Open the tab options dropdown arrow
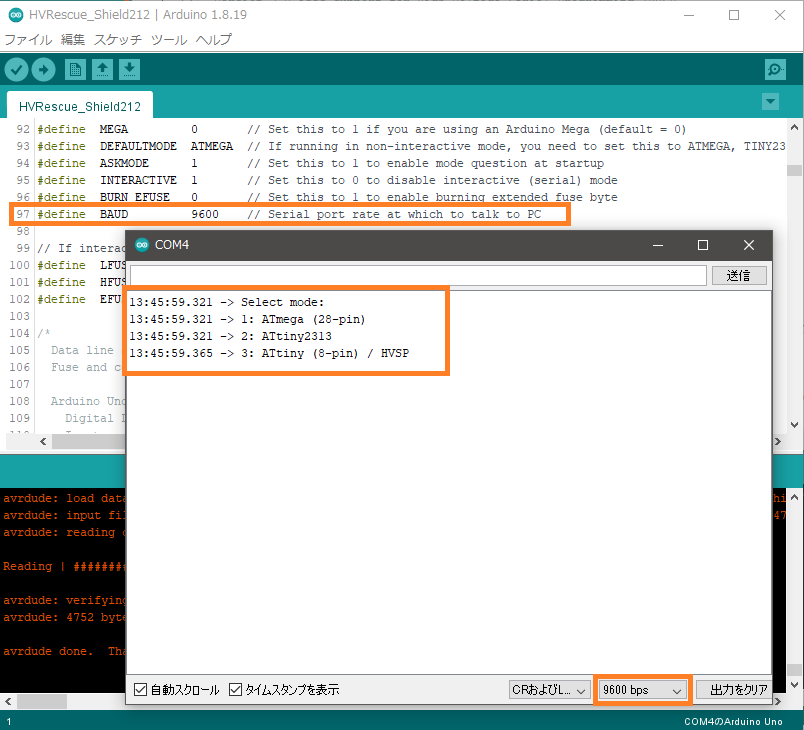Image resolution: width=804 pixels, height=730 pixels. 770,102
